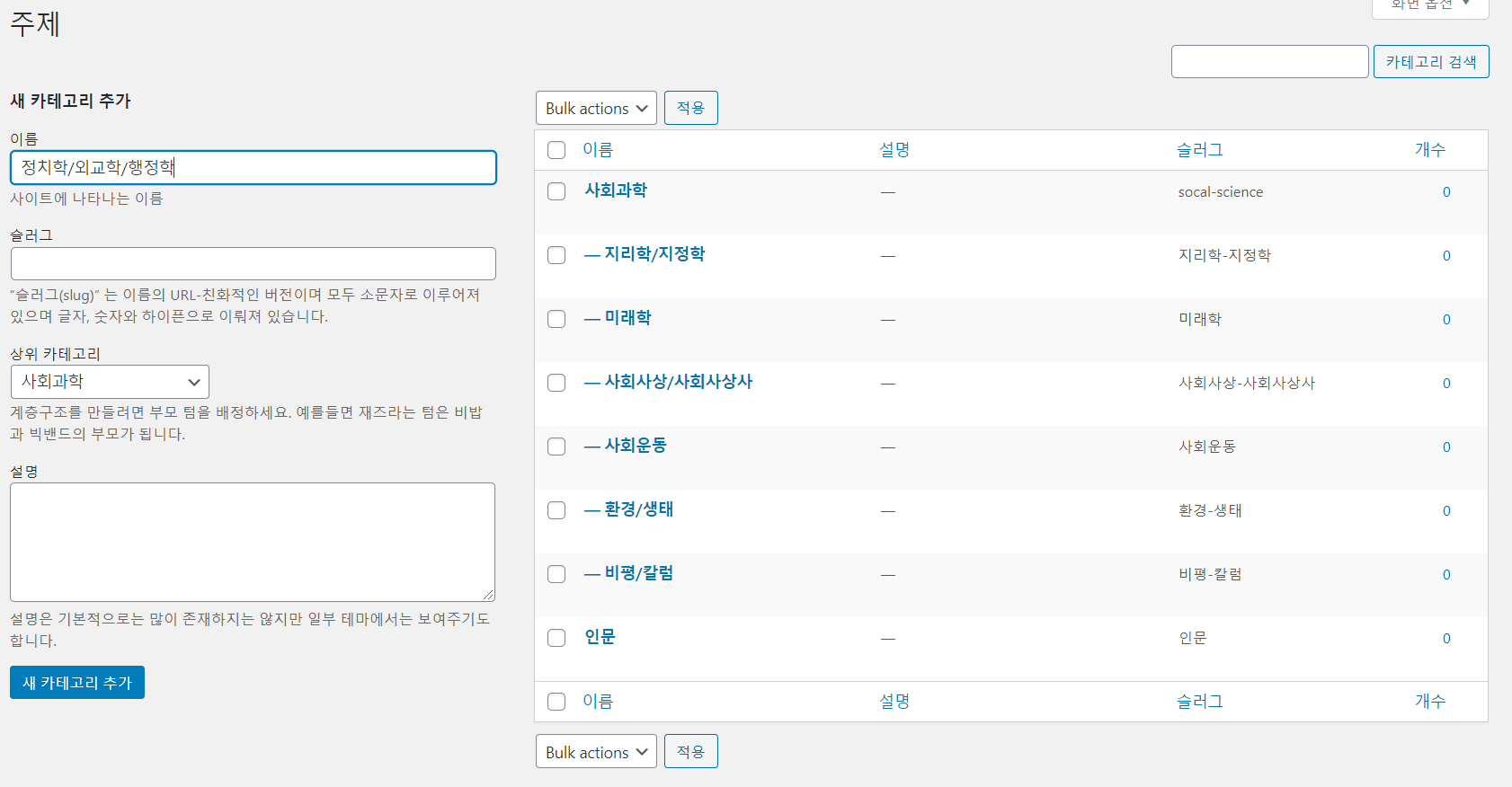Click the socal-science slug text
Screen dimensions: 1512x787
1221,191
